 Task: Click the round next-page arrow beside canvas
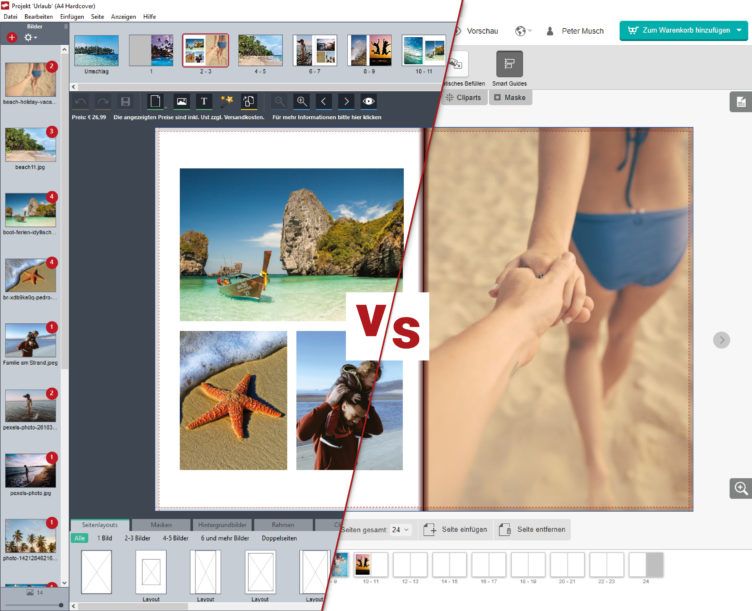click(x=721, y=340)
